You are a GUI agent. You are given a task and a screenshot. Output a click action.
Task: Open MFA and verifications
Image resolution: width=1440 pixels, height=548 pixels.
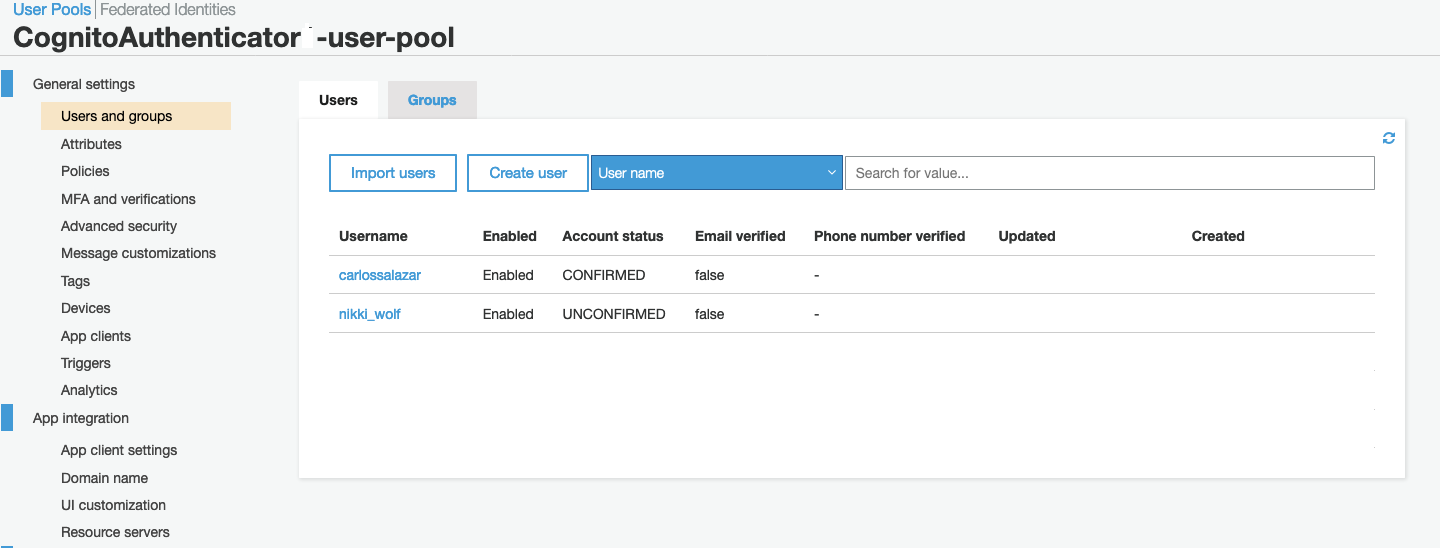click(128, 199)
